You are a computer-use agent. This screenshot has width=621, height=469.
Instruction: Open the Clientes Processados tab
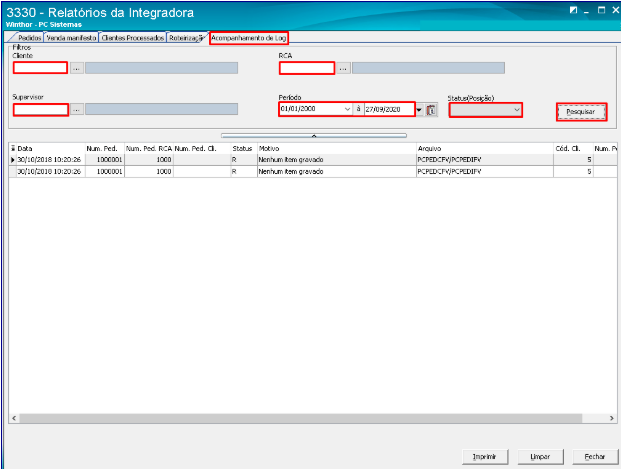click(132, 37)
